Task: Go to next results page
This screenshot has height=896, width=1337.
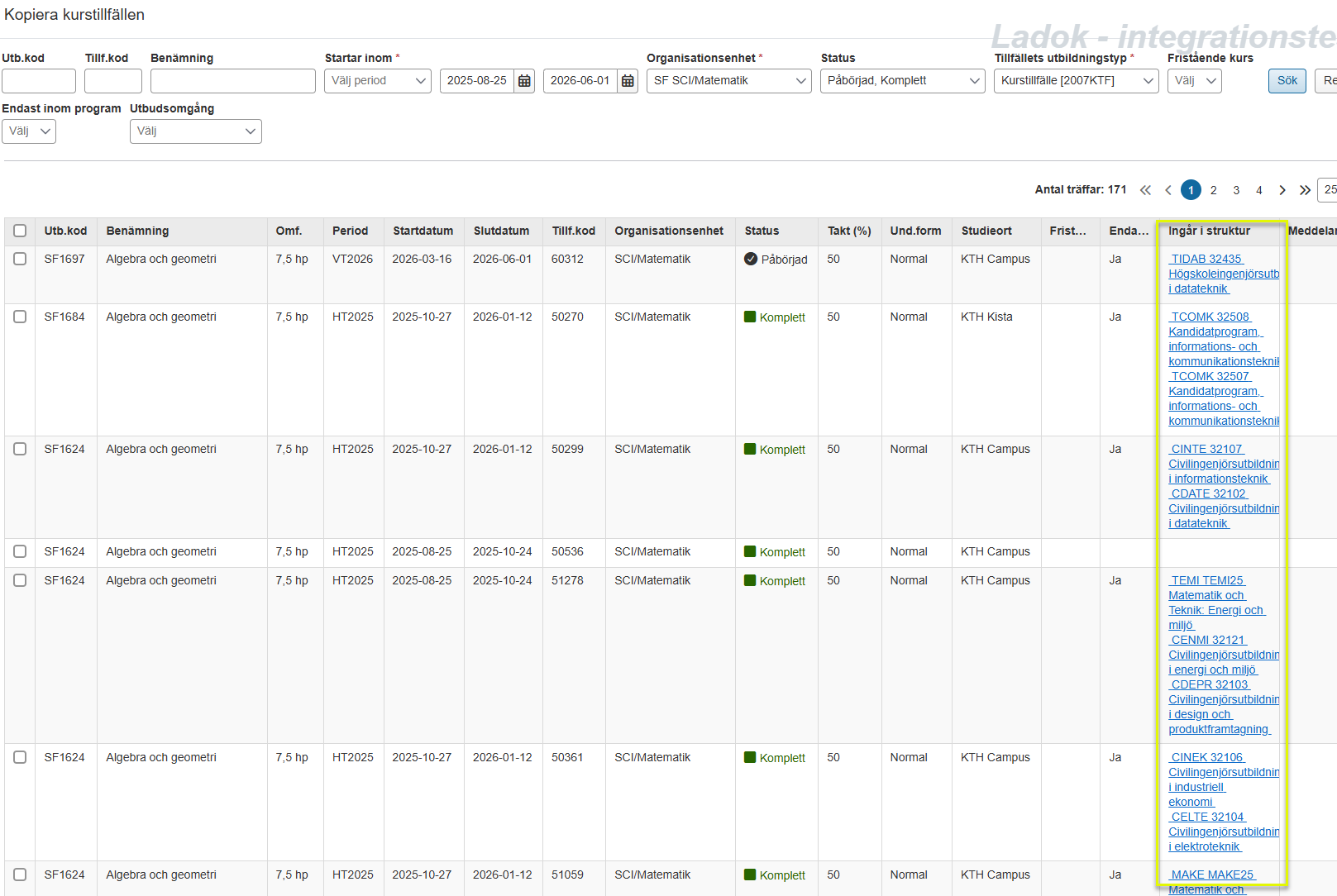Action: pos(1282,190)
